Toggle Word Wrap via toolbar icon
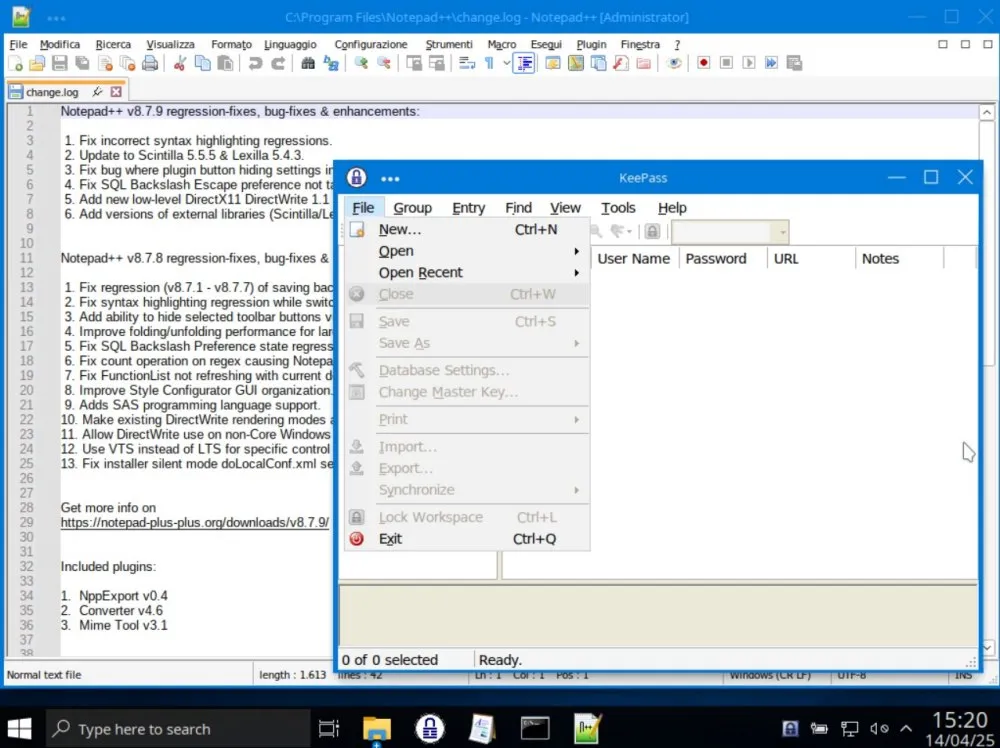The image size is (1000, 748). (466, 63)
